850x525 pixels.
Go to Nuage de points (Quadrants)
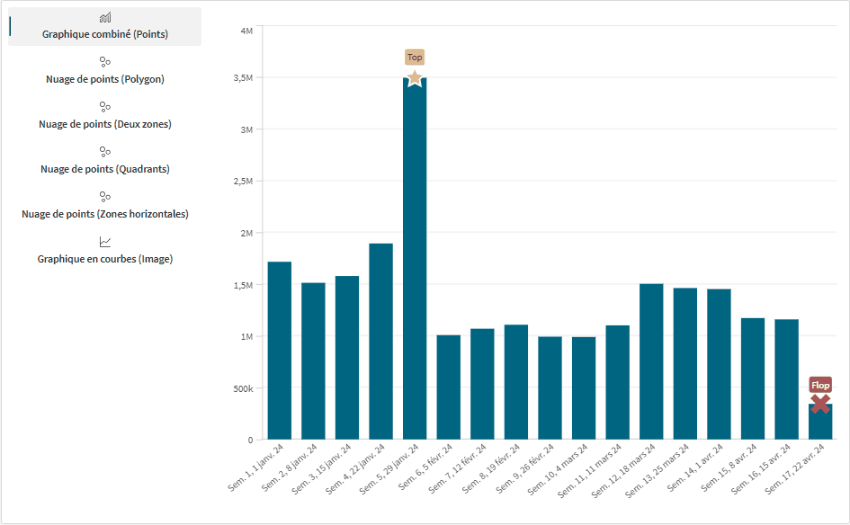[x=105, y=169]
